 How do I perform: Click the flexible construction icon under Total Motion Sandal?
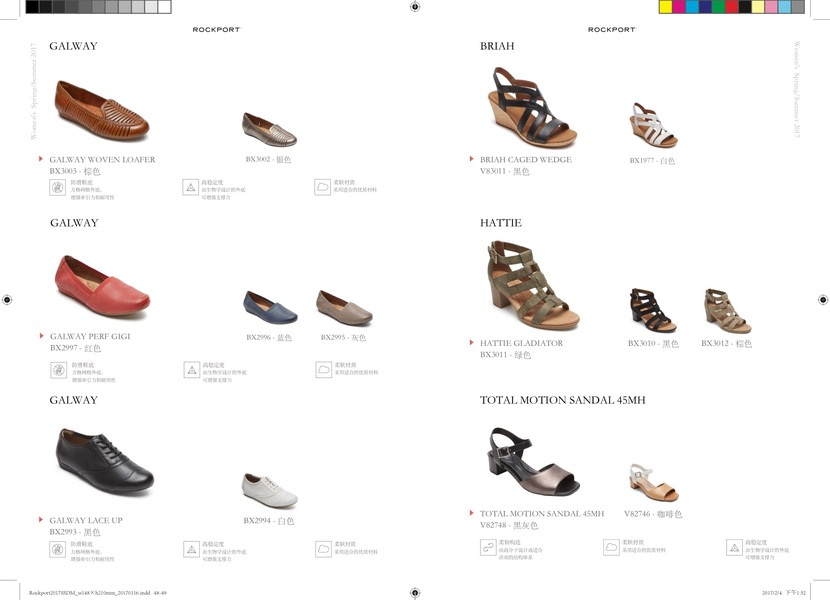pyautogui.click(x=488, y=548)
